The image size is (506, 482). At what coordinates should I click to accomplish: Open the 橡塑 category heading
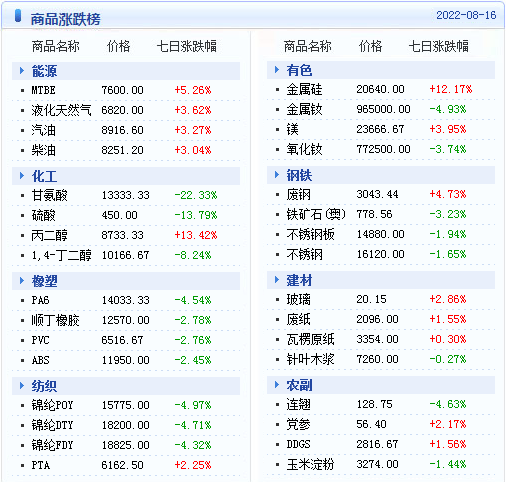[x=44, y=281]
